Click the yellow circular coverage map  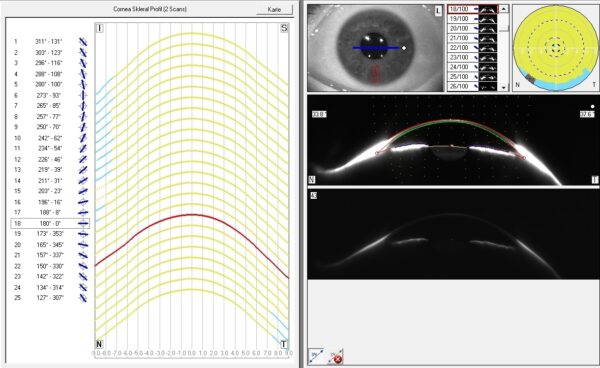(x=555, y=48)
